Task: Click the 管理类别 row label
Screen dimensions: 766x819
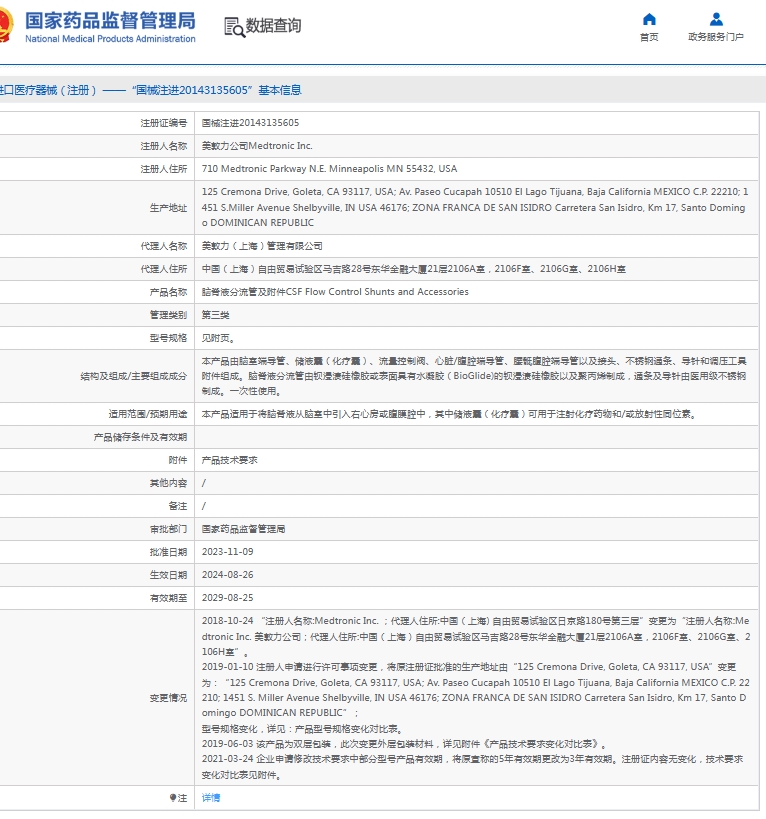Action: [168, 315]
